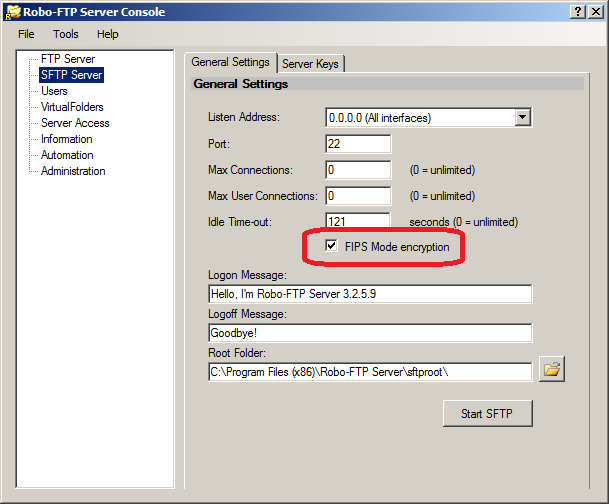Browse for root folder with folder icon
Viewport: 609px width, 504px height.
(552, 369)
